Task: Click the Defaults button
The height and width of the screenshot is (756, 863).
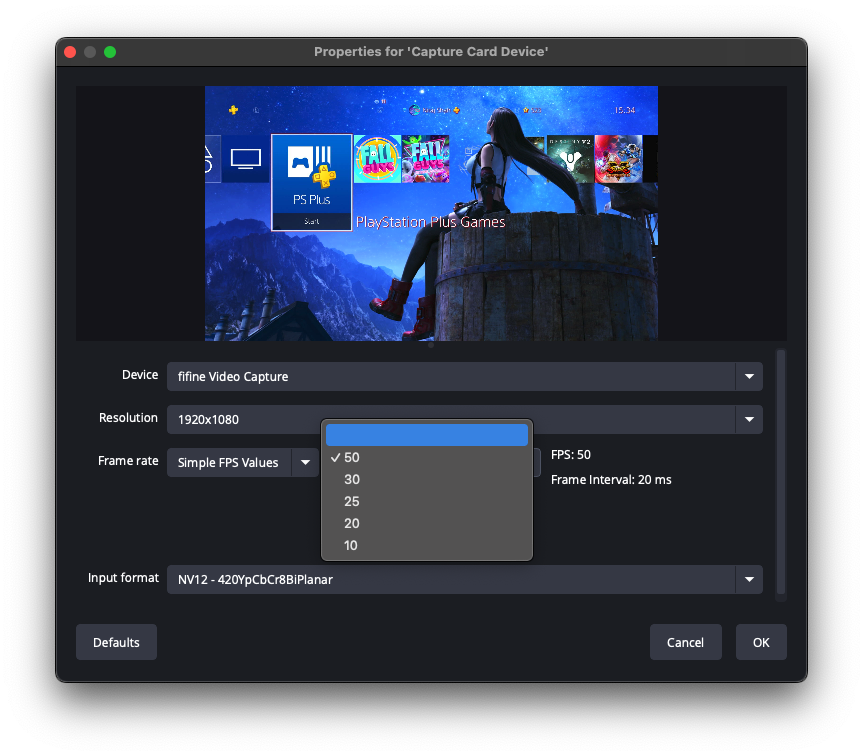Action: coord(116,642)
